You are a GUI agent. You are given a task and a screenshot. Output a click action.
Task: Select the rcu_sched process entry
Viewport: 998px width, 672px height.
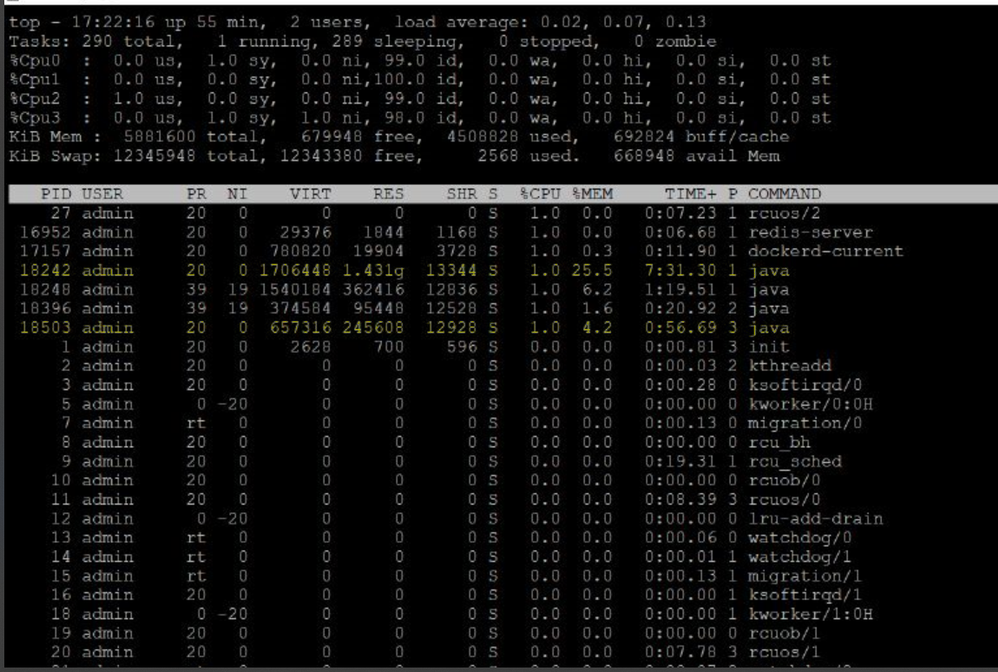tap(795, 462)
